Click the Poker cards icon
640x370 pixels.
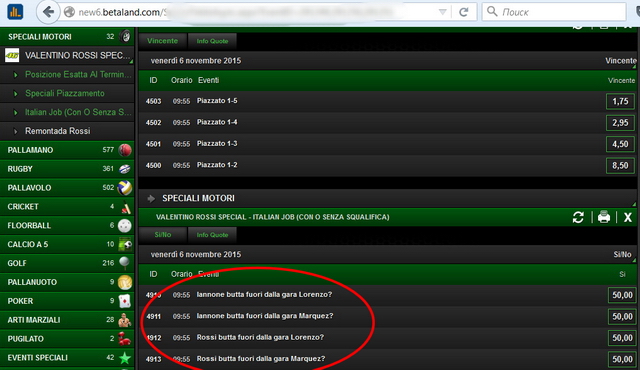(x=125, y=301)
